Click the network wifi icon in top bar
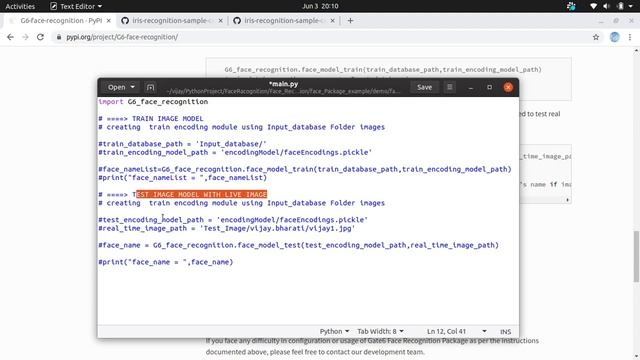Image resolution: width=640 pixels, height=360 pixels. 593,6
